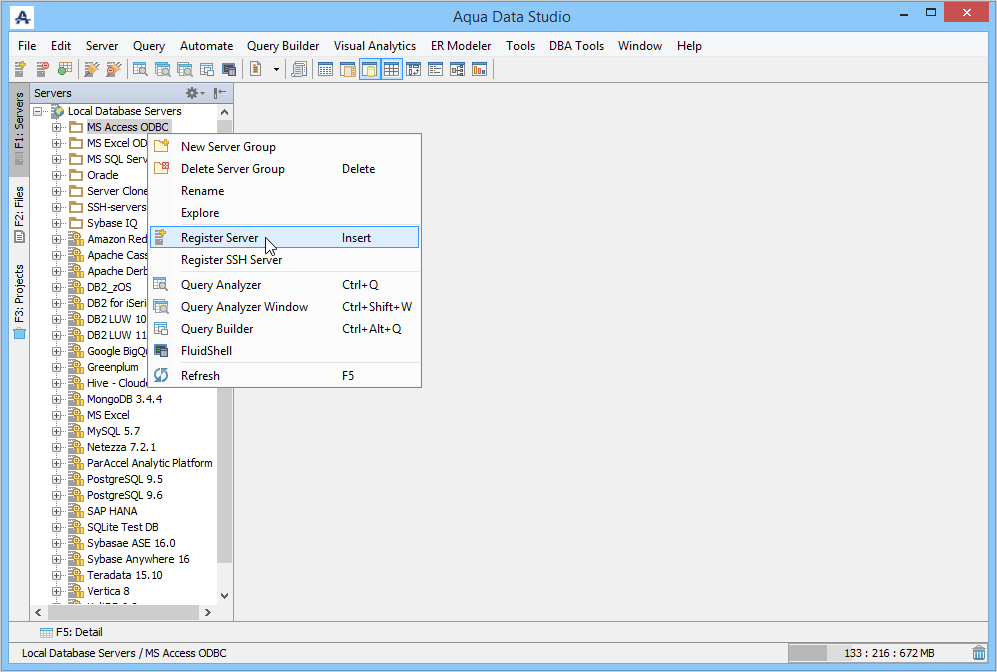Select the Netezza 7.2.1 server

point(121,447)
